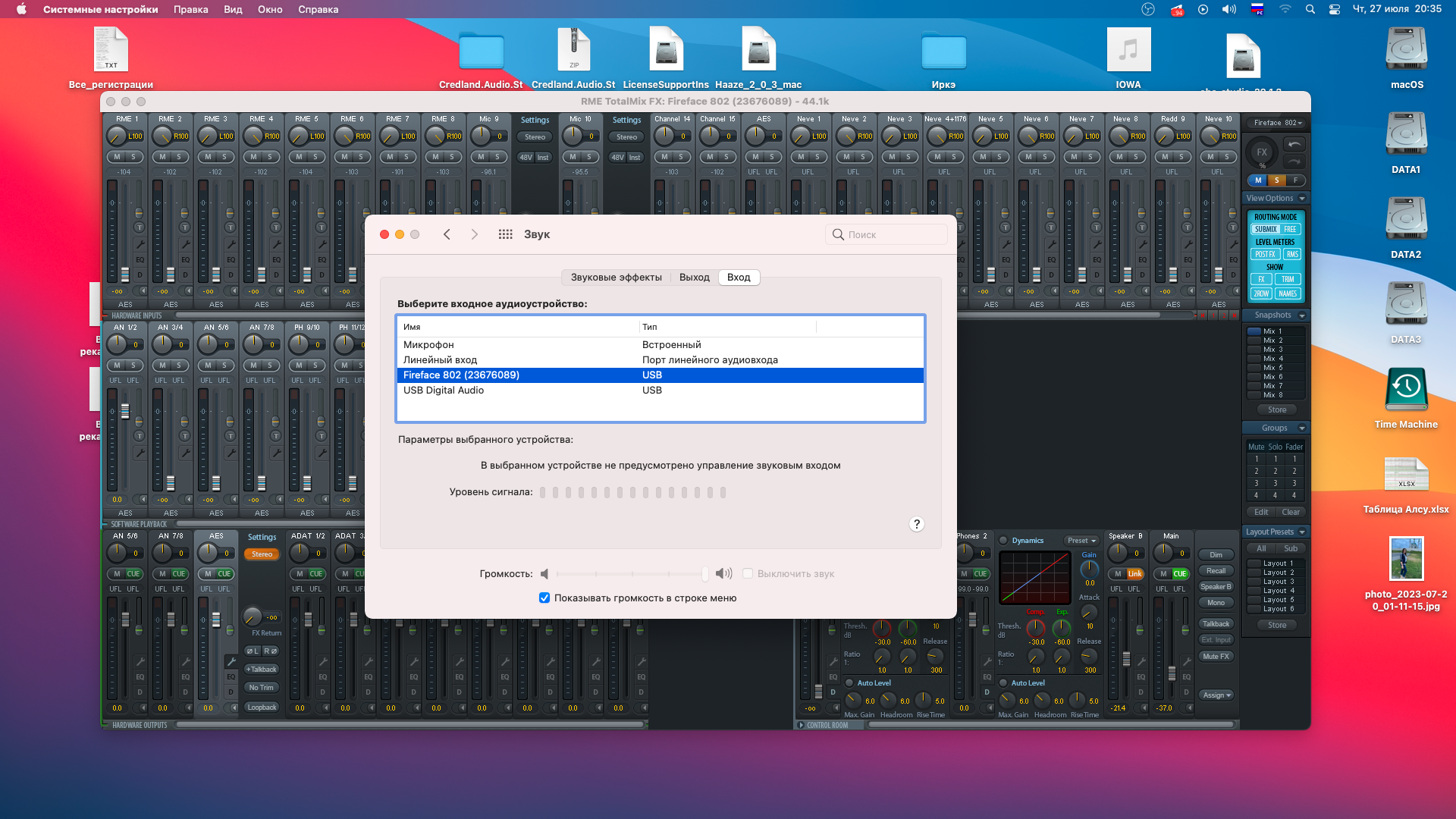Click the volume icon in menu bar
This screenshot has height=819, width=1456.
1228,9
